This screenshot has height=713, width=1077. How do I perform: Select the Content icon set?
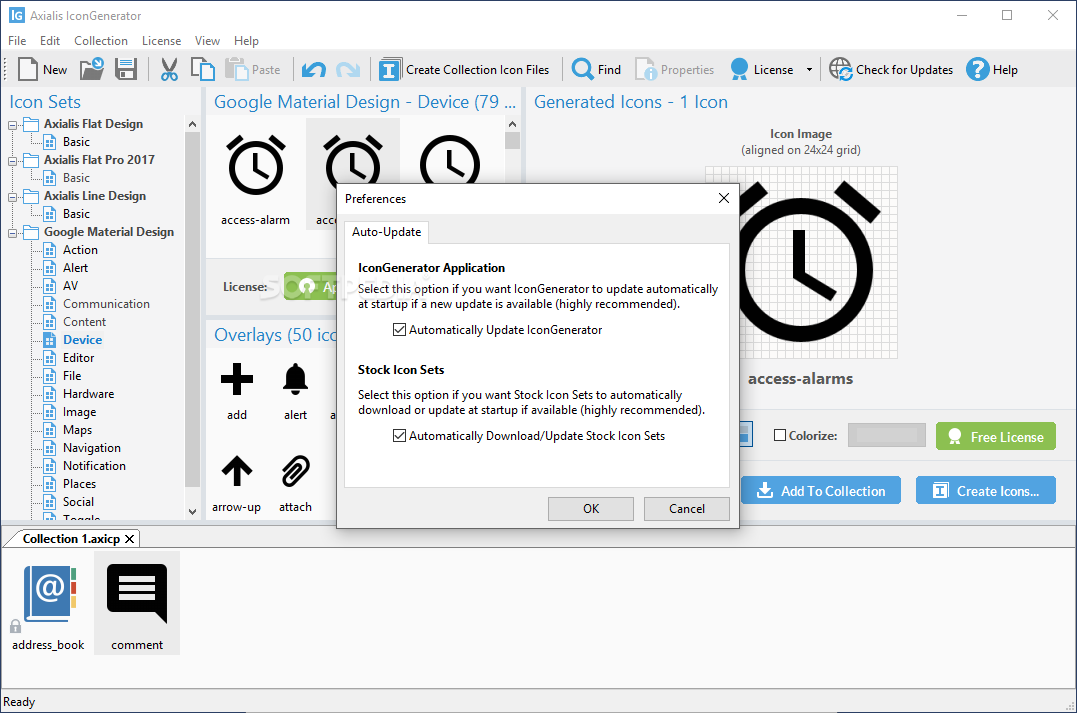[x=84, y=321]
